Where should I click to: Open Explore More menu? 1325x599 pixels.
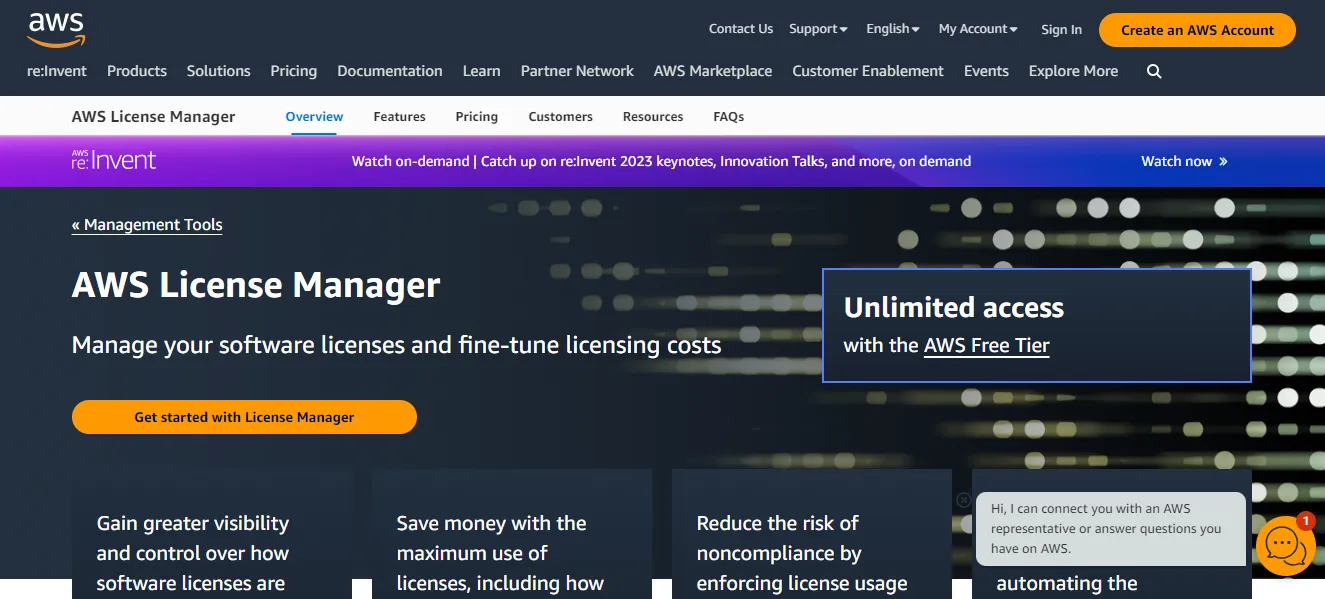click(1073, 71)
